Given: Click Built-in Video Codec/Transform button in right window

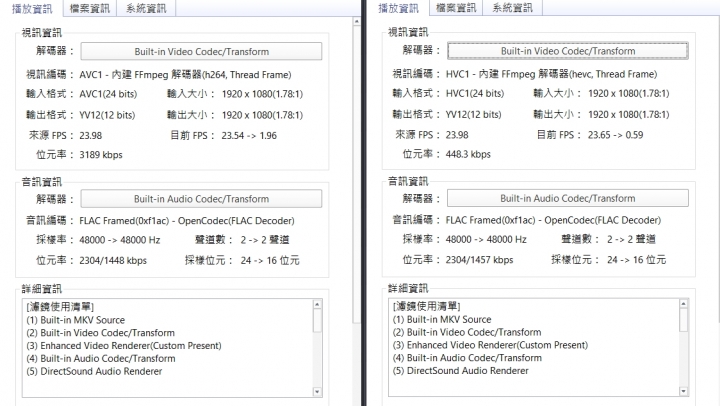Looking at the screenshot, I should (568, 51).
